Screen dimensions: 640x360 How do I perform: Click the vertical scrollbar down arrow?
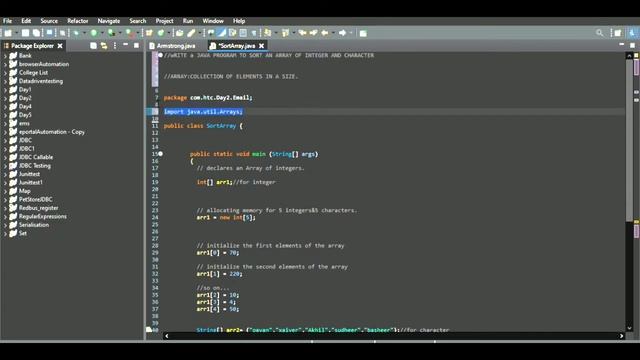[x=629, y=328]
